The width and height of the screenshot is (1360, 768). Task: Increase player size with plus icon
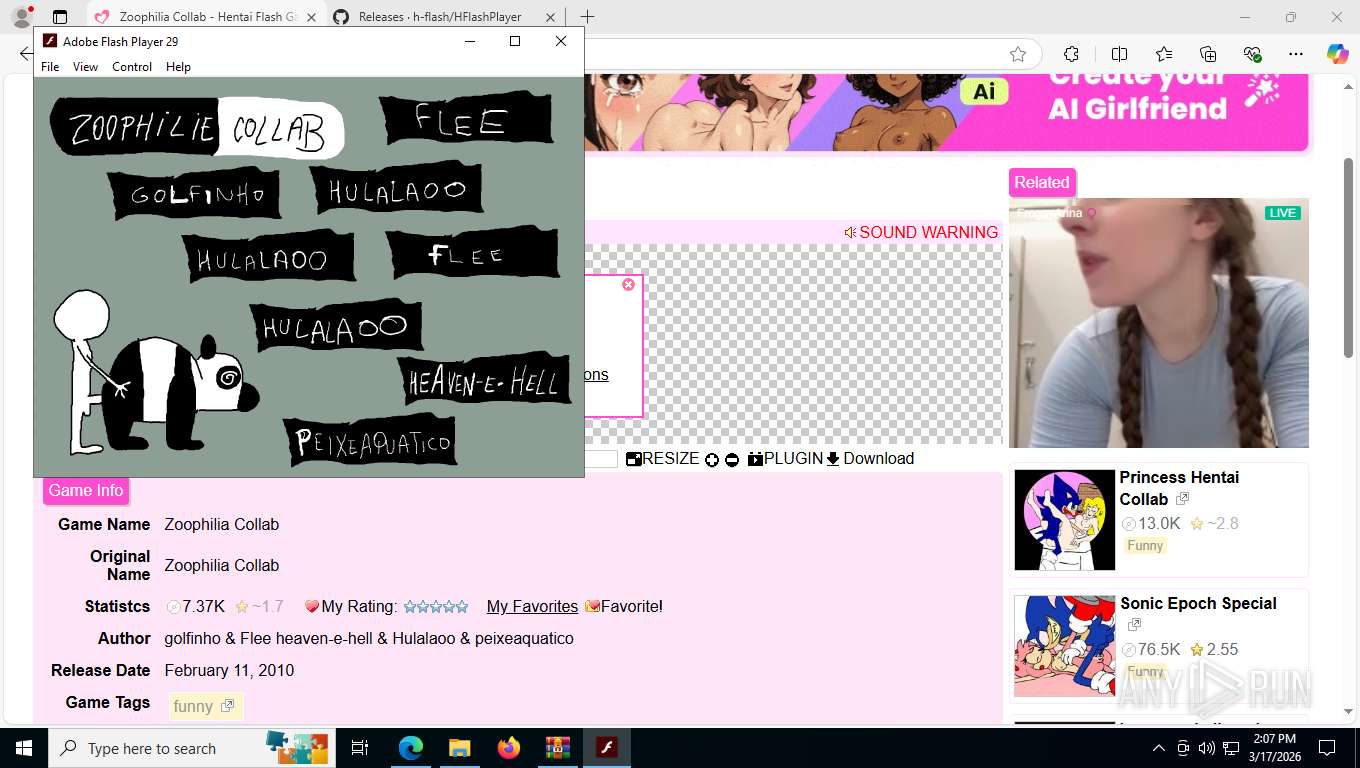click(712, 460)
